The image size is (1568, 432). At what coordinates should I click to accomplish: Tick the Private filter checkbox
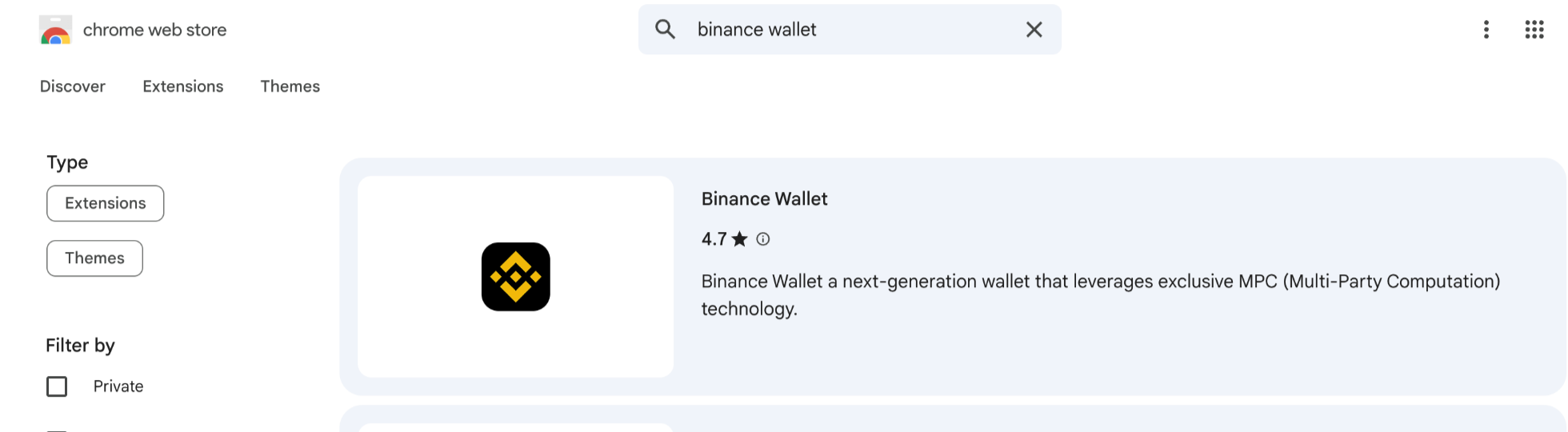[x=57, y=386]
